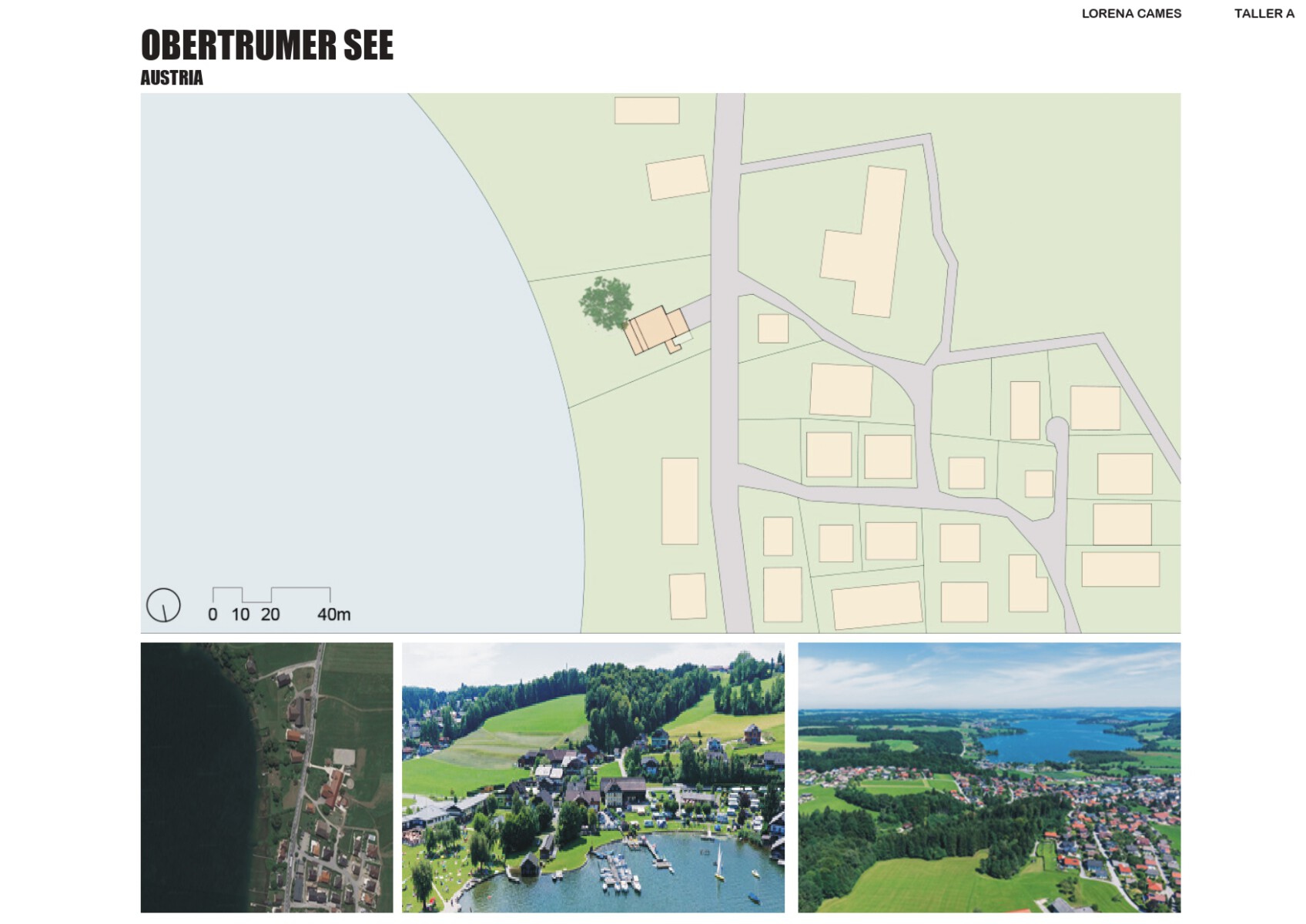Click the north arrow compass icon
Viewport: 1306px width, 924px height.
[163, 605]
